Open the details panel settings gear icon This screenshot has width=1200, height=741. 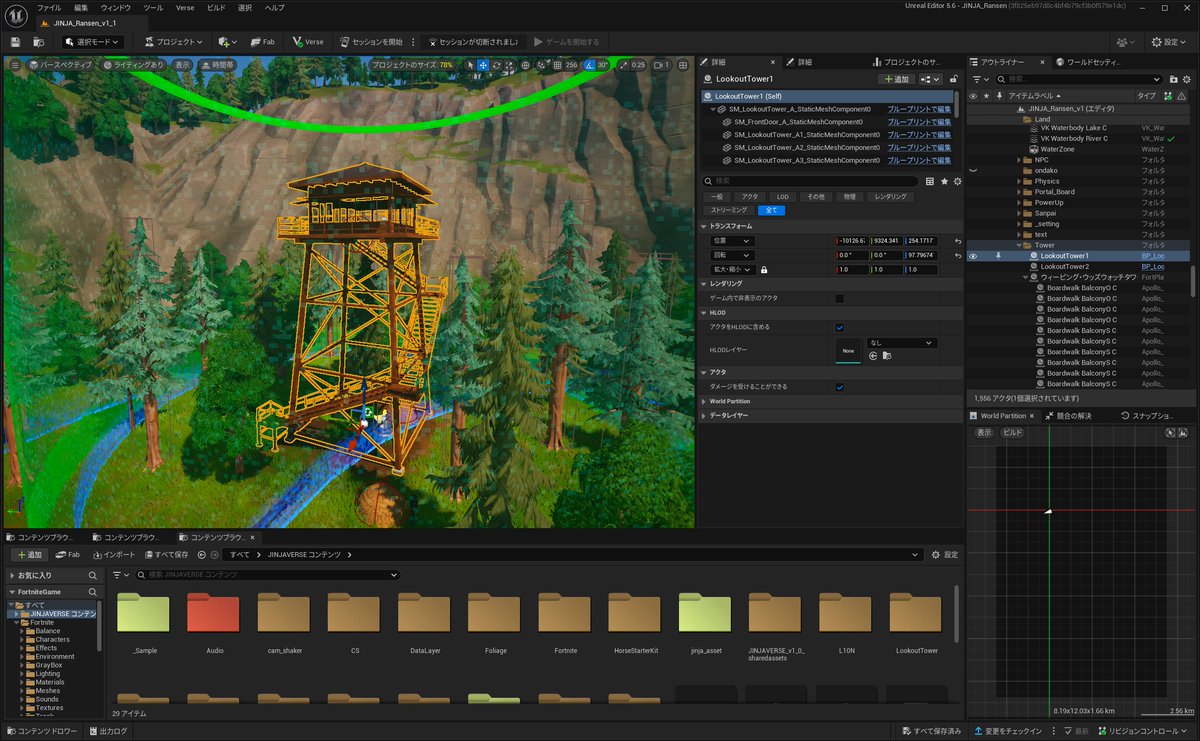(x=957, y=181)
